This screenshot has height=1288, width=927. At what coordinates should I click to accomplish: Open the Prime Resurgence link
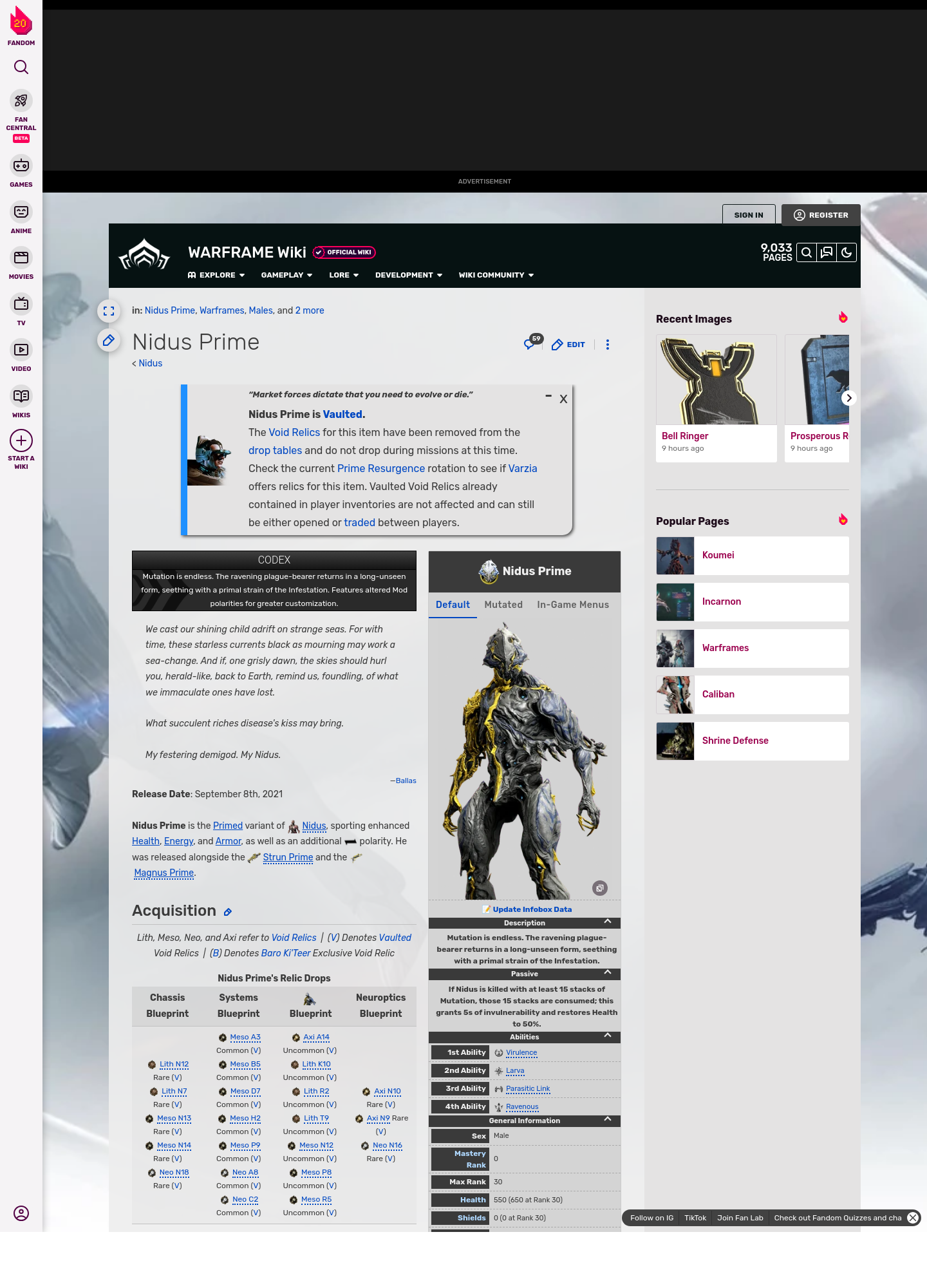[x=381, y=468]
